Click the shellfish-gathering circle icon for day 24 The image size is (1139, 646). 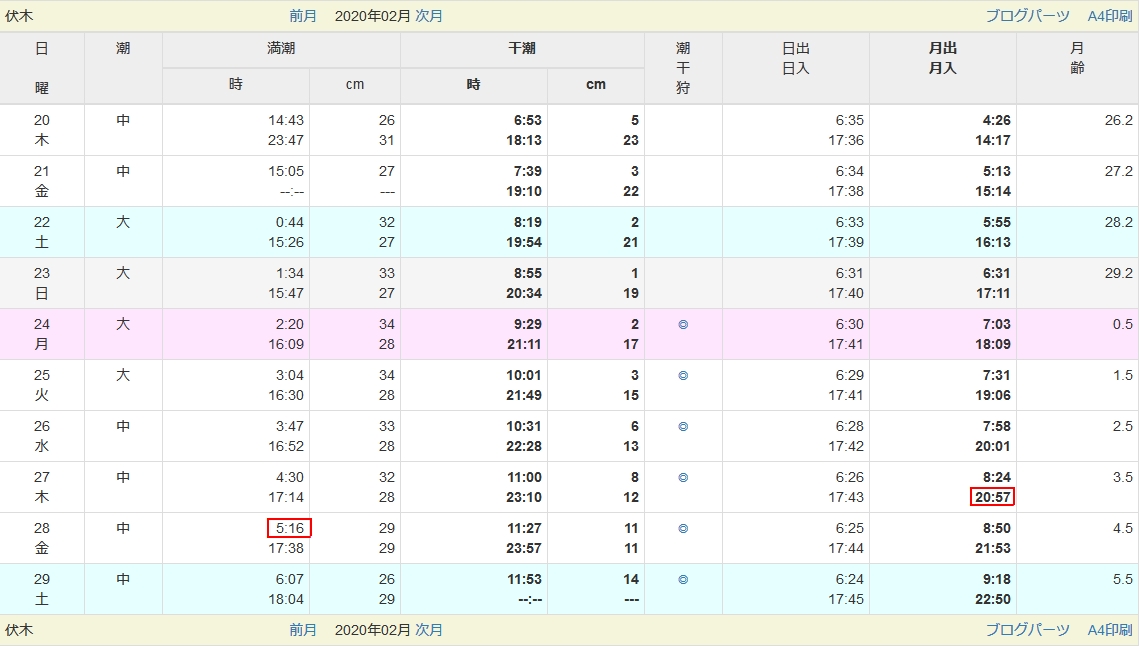[x=683, y=325]
